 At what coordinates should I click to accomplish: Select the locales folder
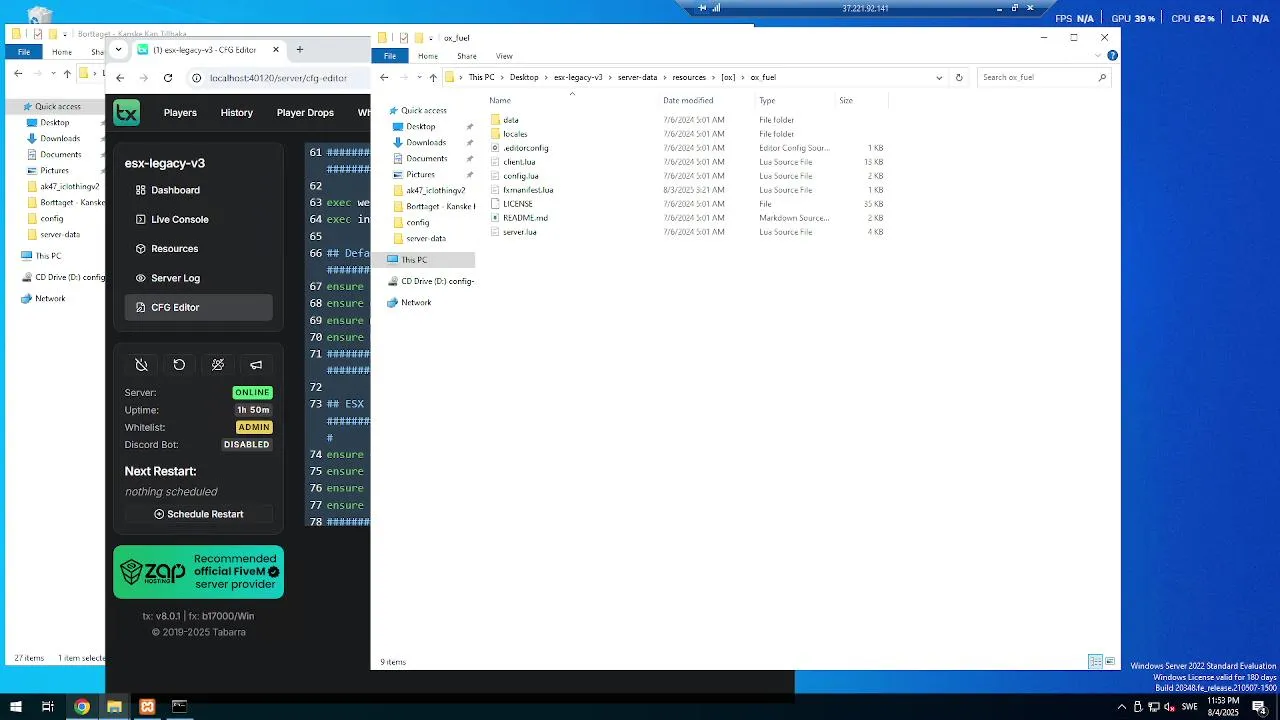(x=515, y=134)
